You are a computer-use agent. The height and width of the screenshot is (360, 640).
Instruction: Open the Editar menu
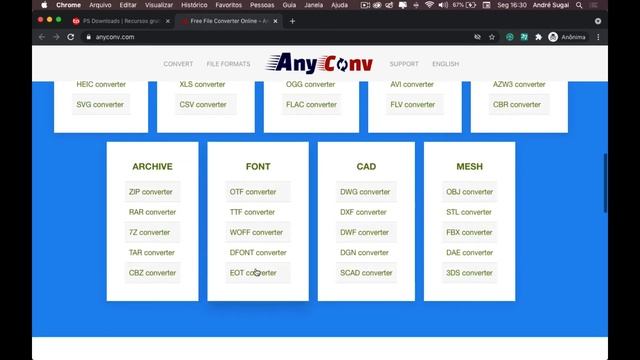coord(128,5)
